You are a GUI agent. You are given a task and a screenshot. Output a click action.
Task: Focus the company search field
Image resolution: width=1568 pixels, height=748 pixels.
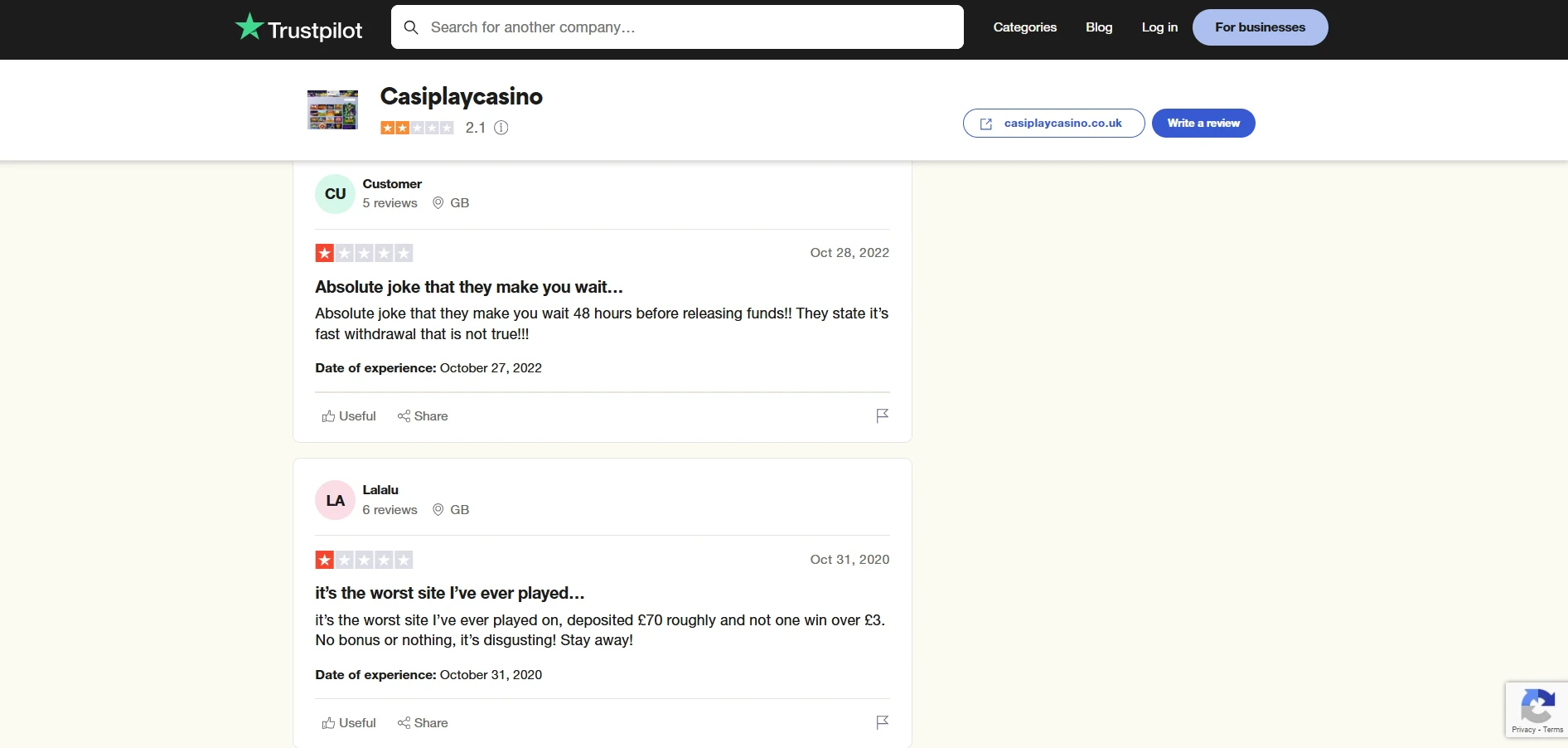[x=677, y=27]
